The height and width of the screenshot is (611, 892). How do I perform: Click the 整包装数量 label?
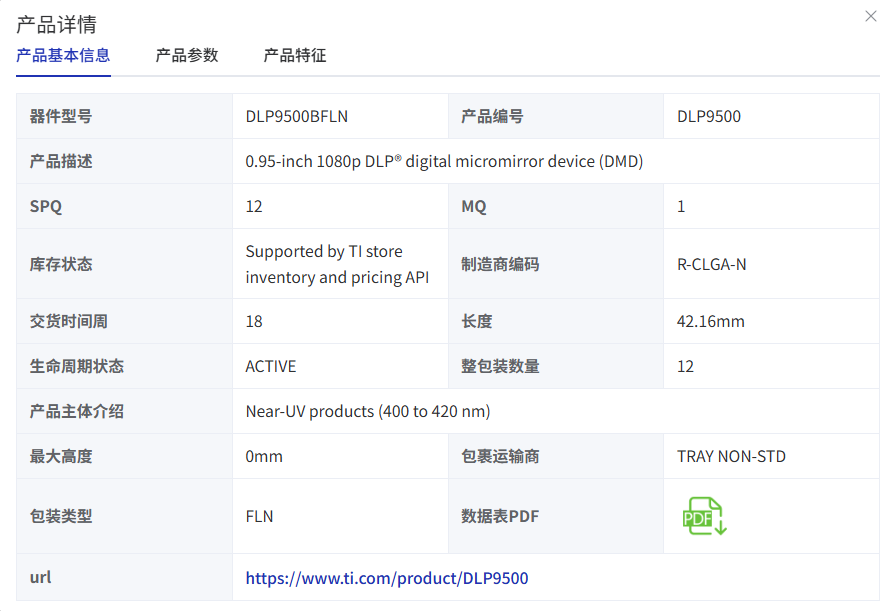[500, 366]
